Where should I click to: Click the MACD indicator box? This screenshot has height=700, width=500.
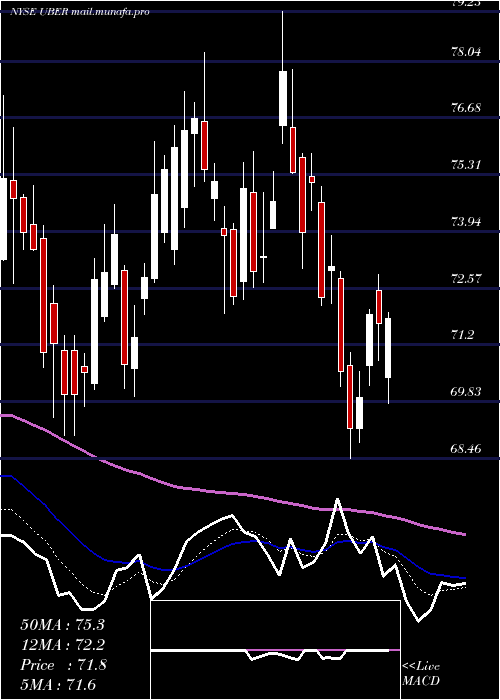275,650
